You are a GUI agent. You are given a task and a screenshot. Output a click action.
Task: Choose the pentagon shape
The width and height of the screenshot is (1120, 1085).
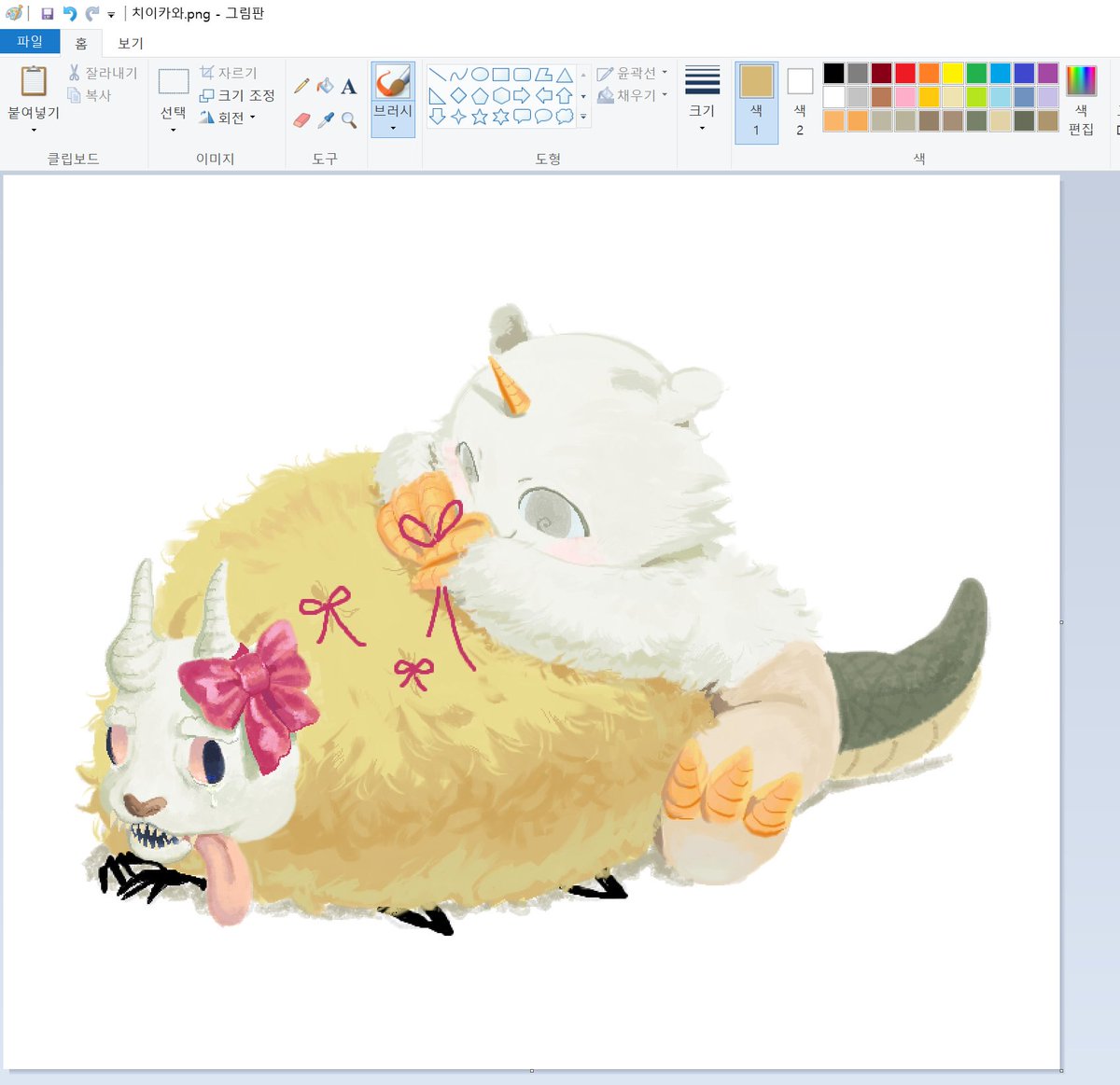(480, 95)
